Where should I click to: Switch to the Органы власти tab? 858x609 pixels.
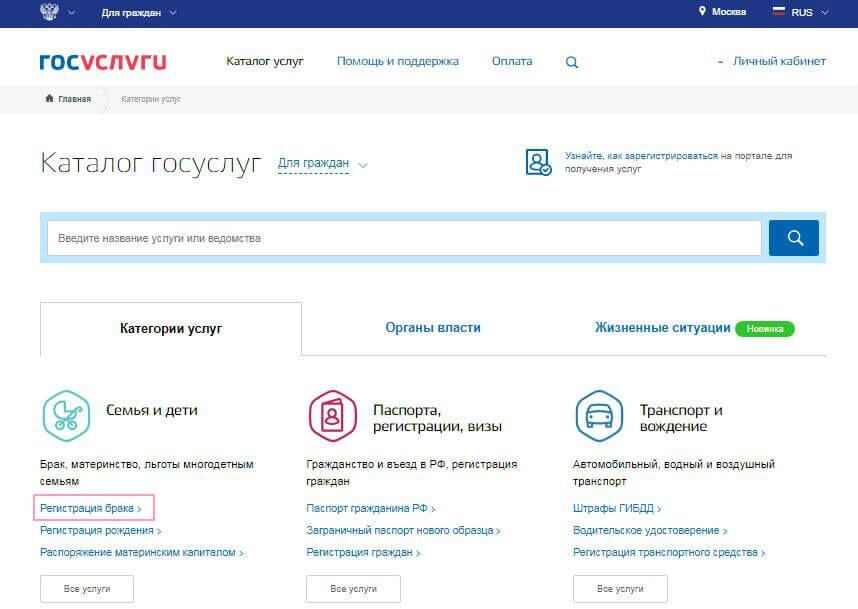432,328
